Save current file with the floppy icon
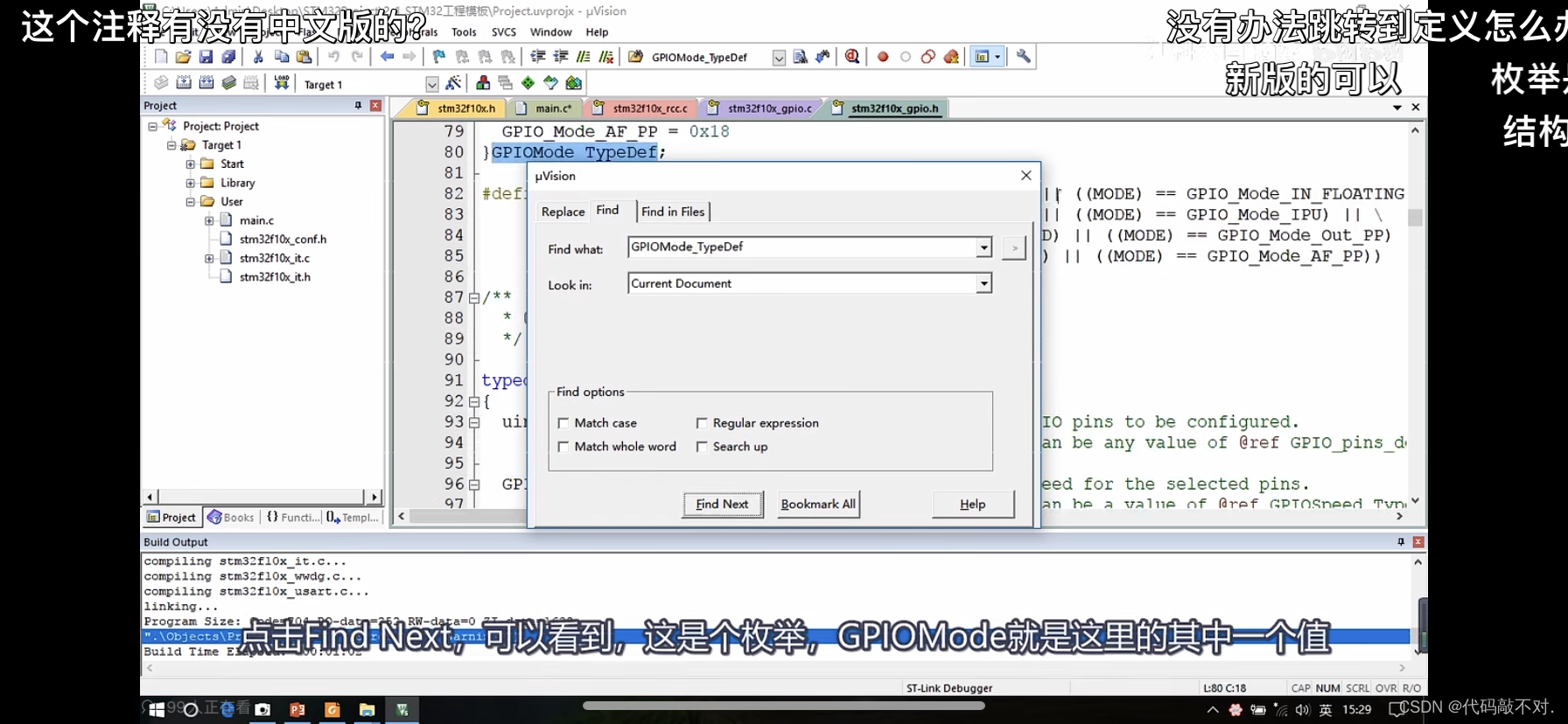Screen dimensions: 1568x724 pos(206,57)
